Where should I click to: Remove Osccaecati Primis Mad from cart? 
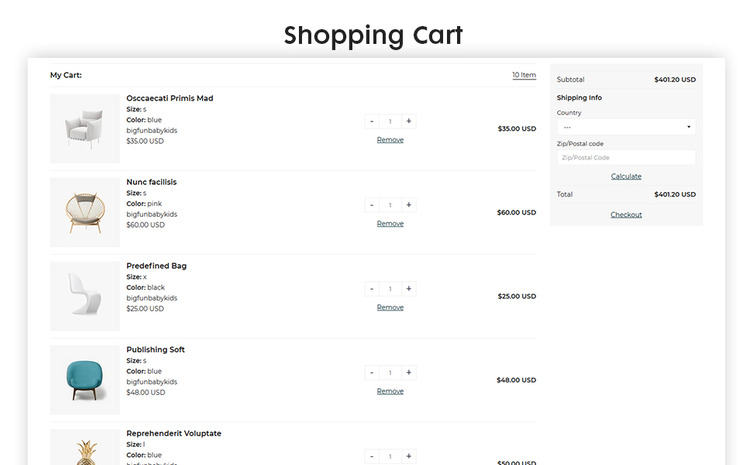click(390, 140)
